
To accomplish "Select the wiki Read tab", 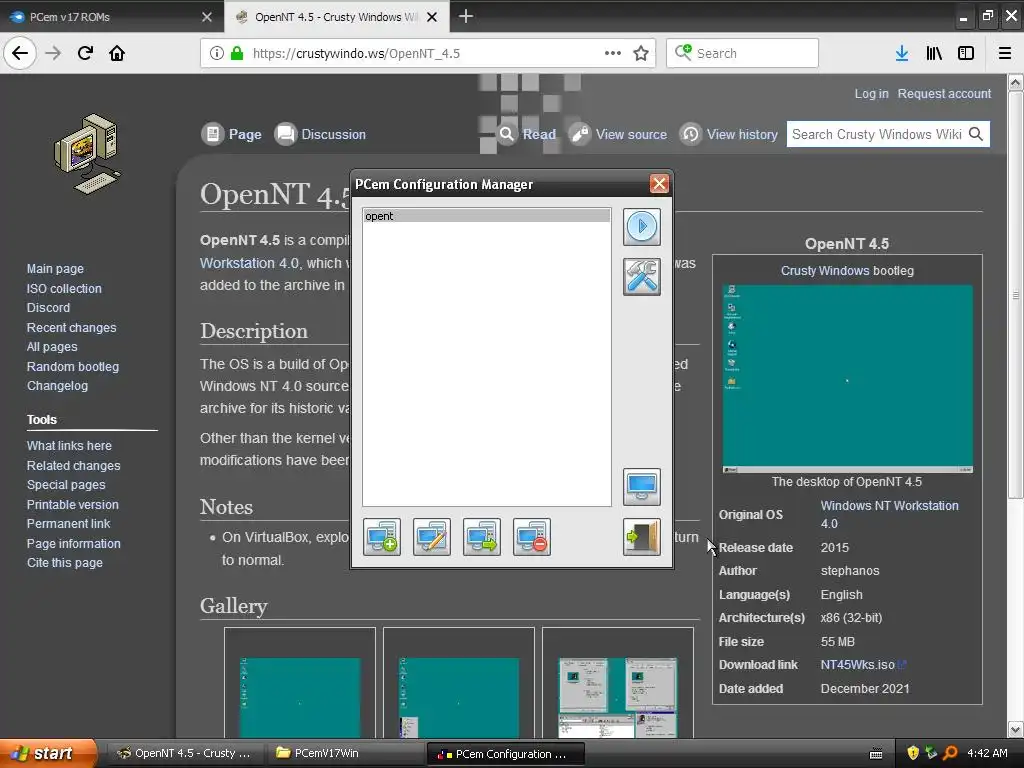I will tap(526, 135).
